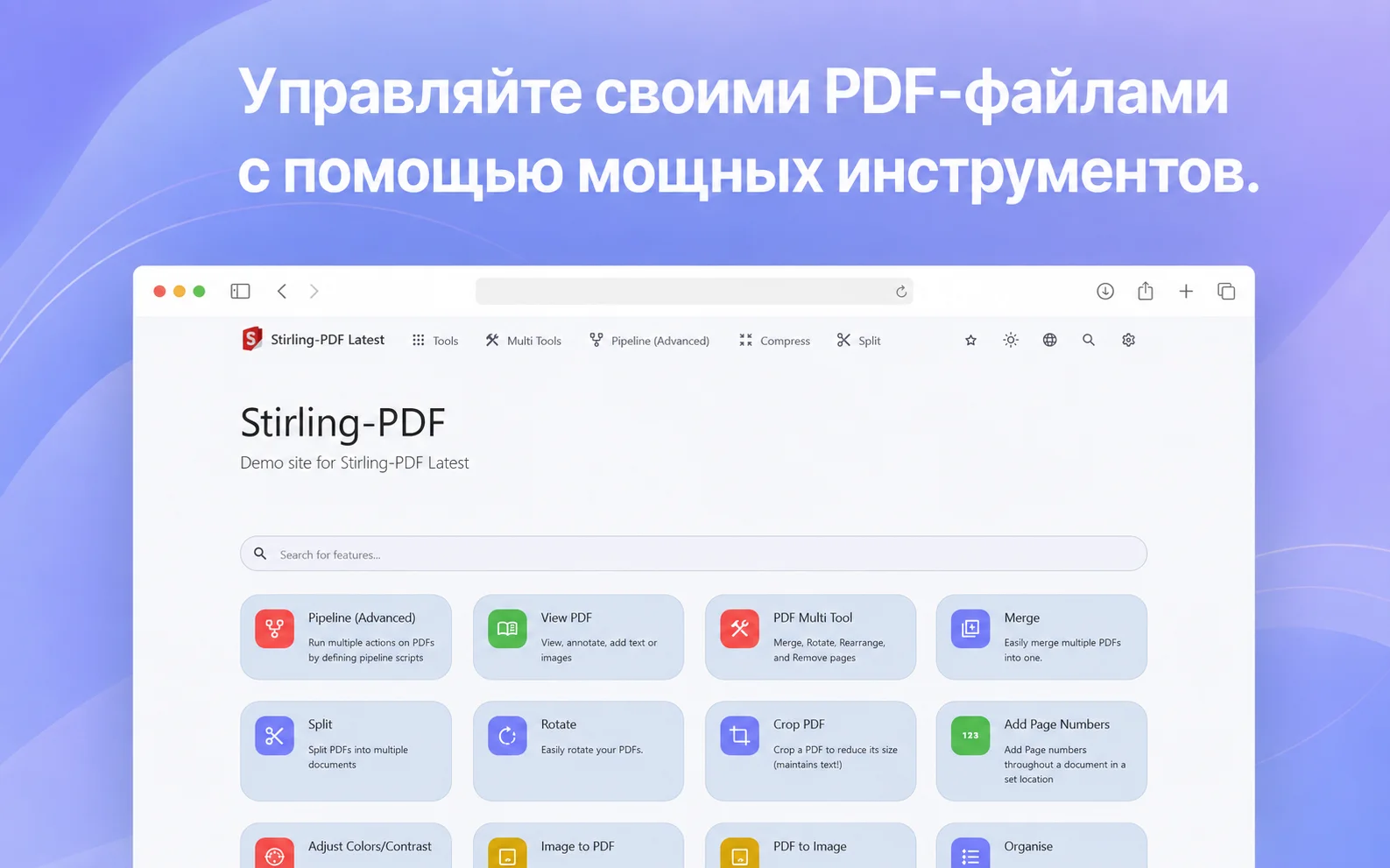Open a new tab with plus icon
1390x868 pixels.
(1186, 291)
